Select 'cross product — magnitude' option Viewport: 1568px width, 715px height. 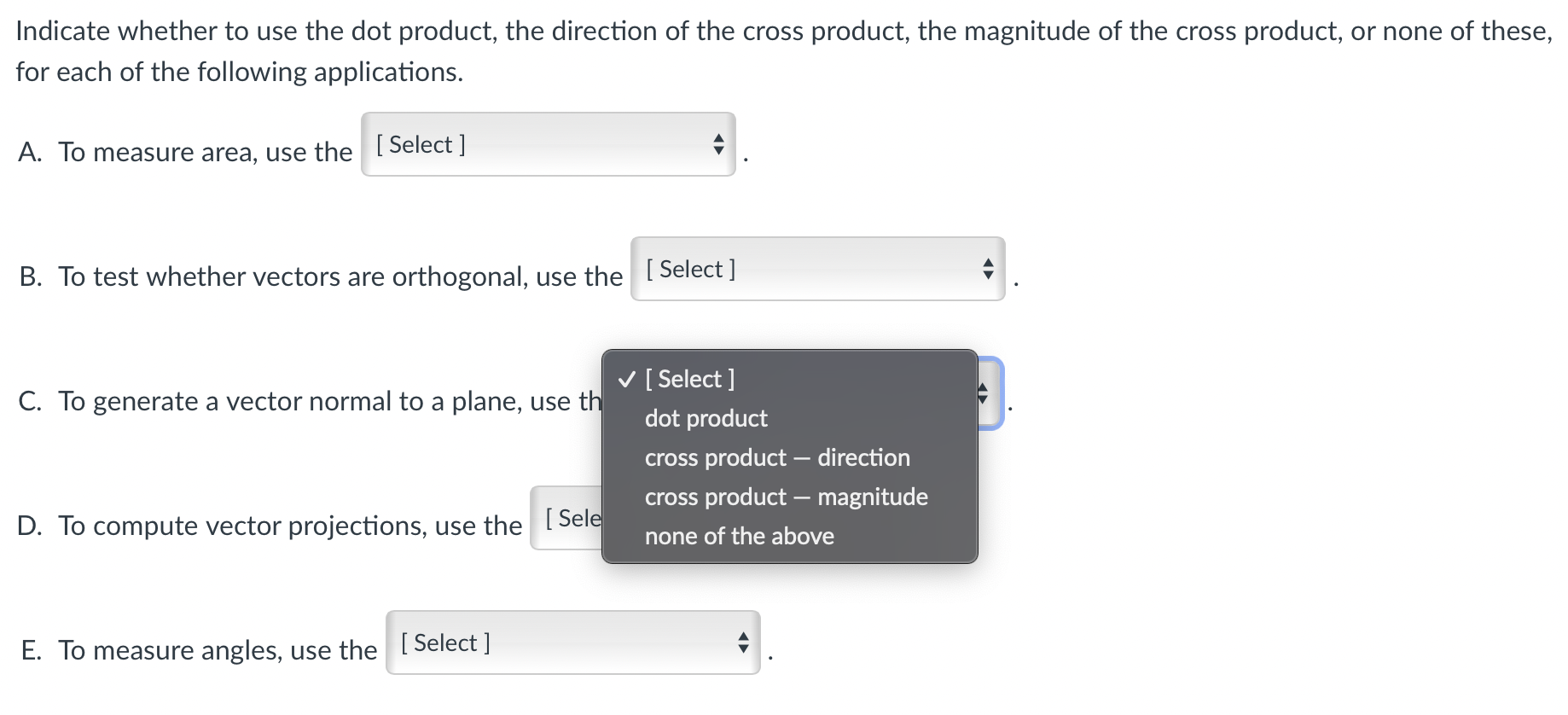coord(785,497)
